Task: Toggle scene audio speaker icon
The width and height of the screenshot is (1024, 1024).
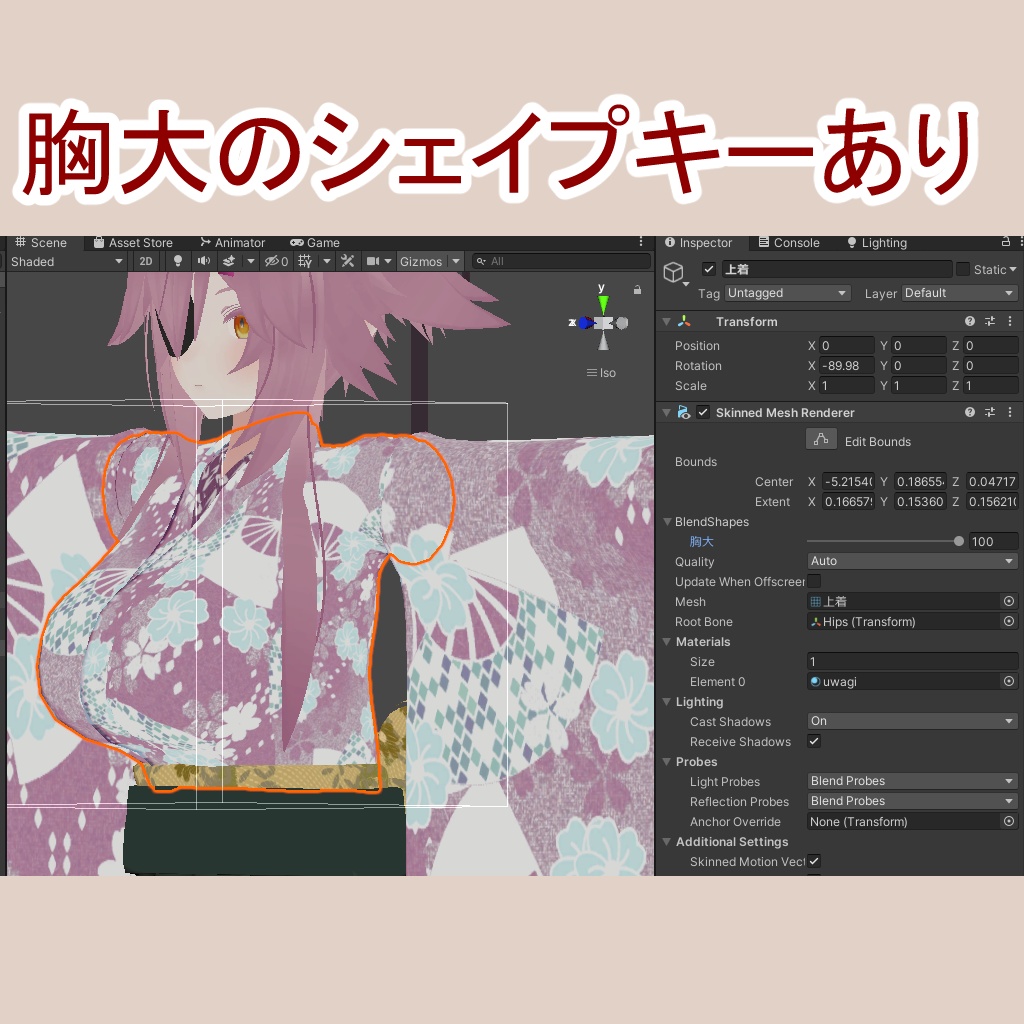Action: [204, 261]
